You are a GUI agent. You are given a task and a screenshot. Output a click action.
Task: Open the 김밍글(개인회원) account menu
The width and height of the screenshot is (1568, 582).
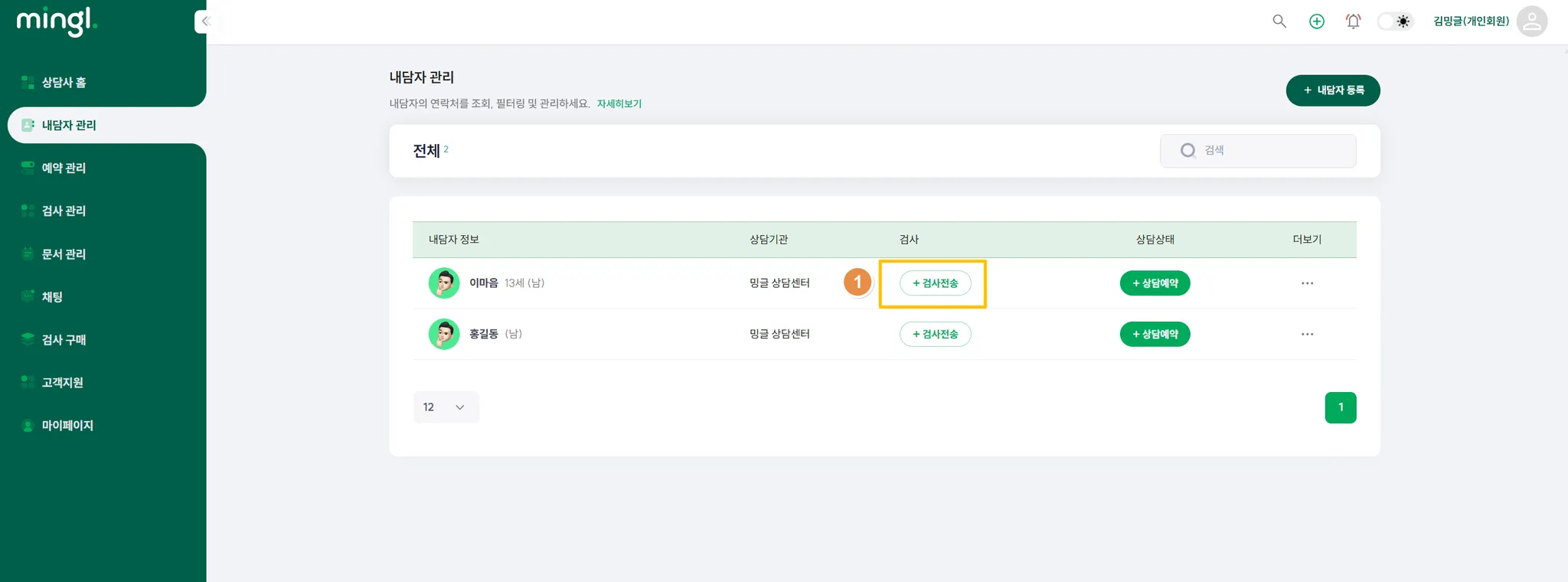coord(1471,21)
